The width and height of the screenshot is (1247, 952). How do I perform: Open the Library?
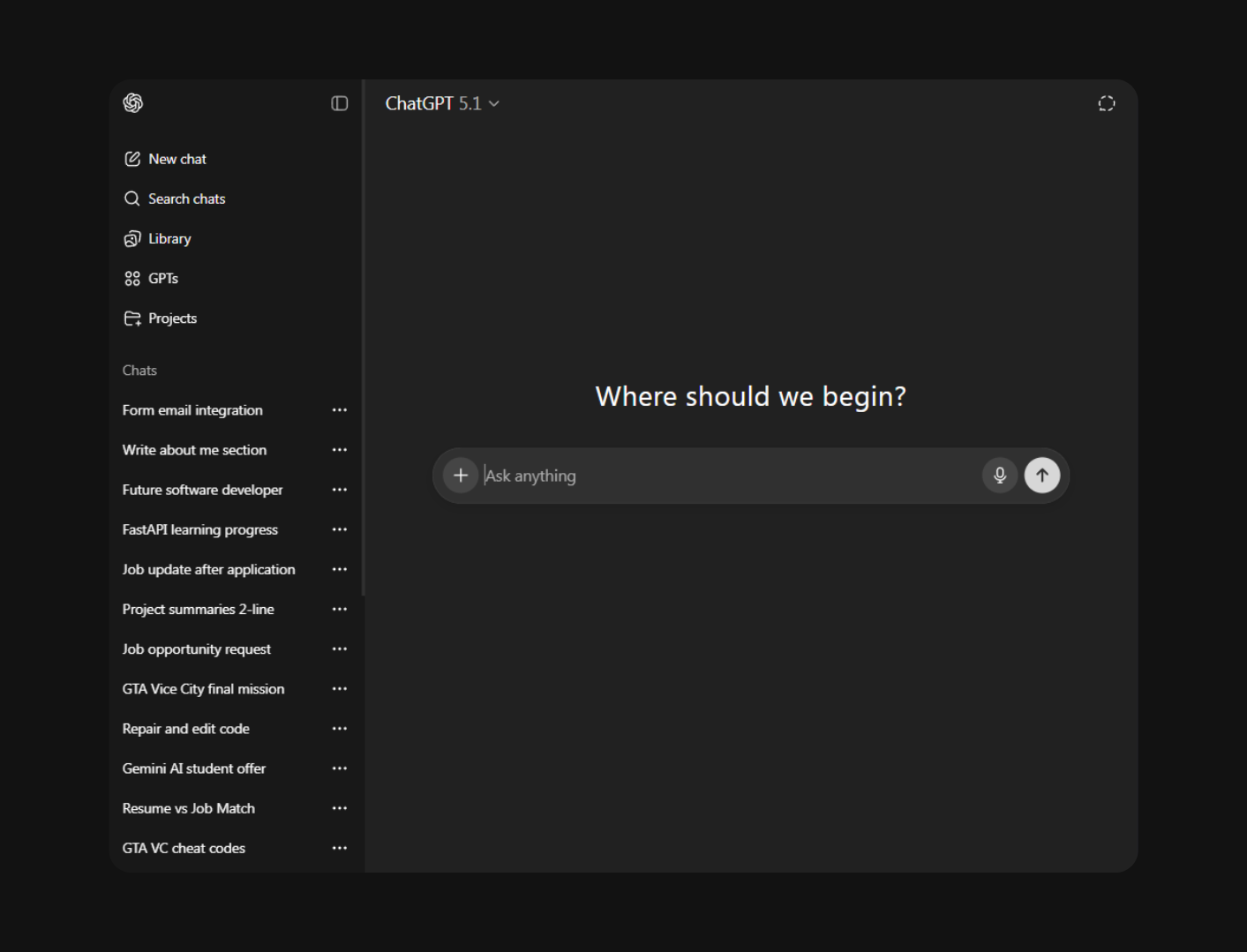(169, 238)
